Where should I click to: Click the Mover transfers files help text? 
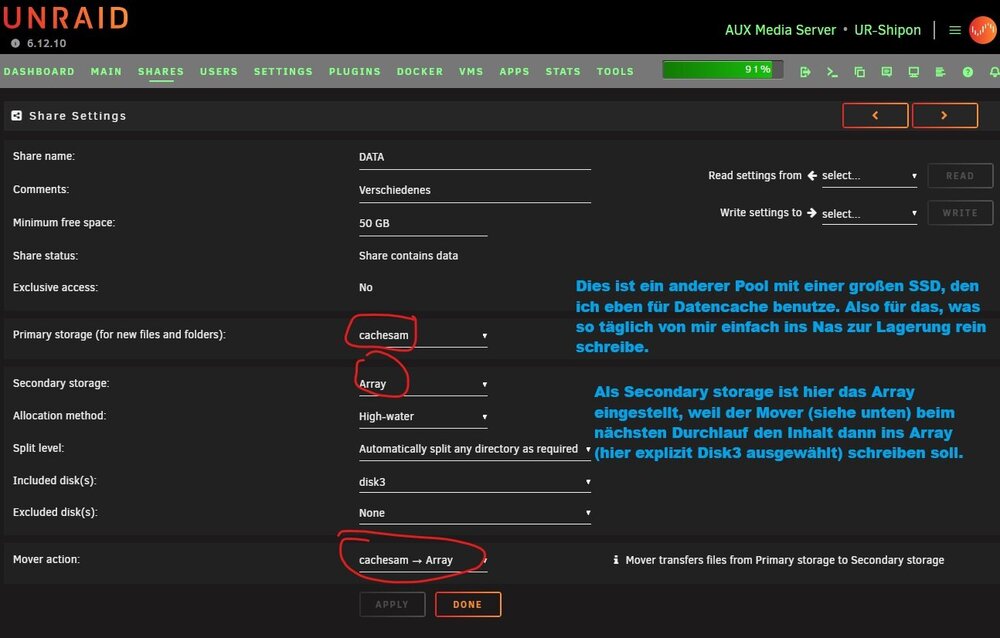tap(784, 560)
